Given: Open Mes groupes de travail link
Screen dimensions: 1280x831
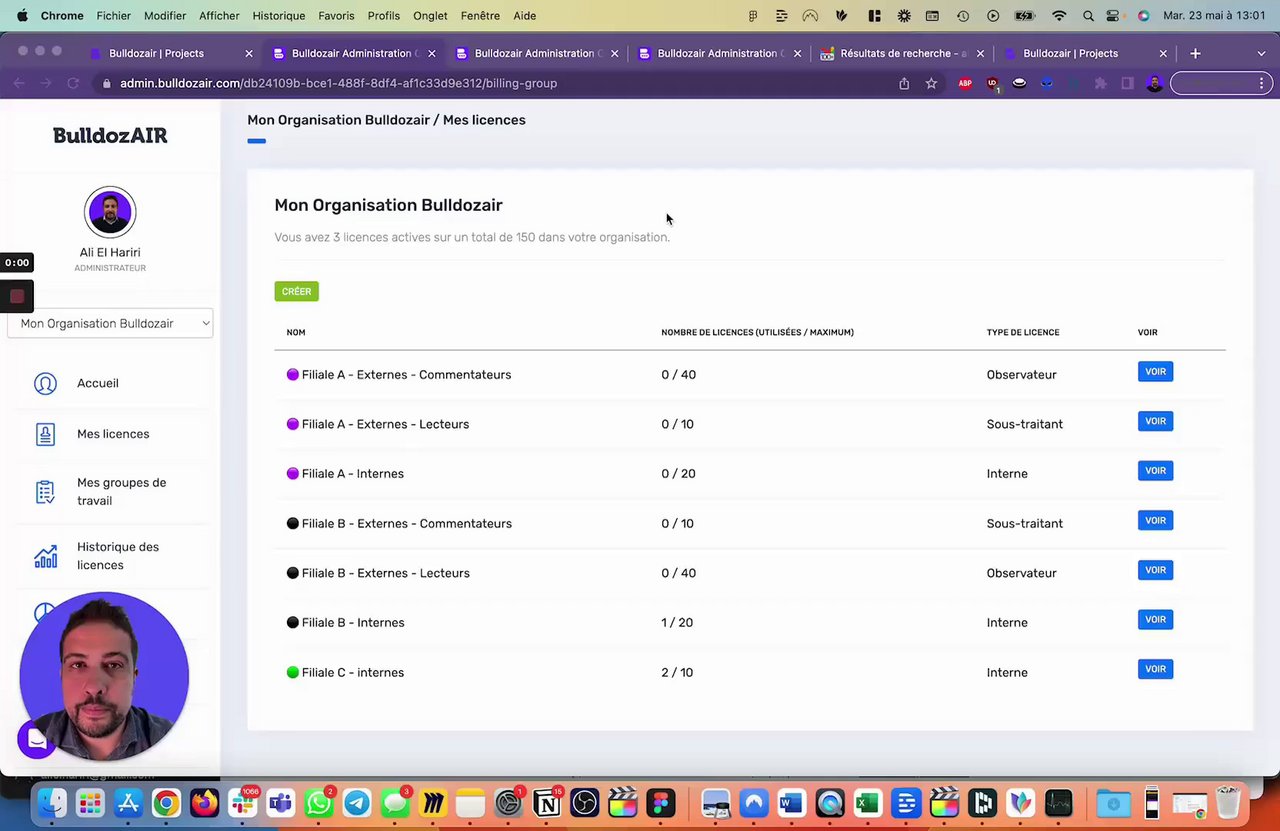Looking at the screenshot, I should pyautogui.click(x=122, y=492).
